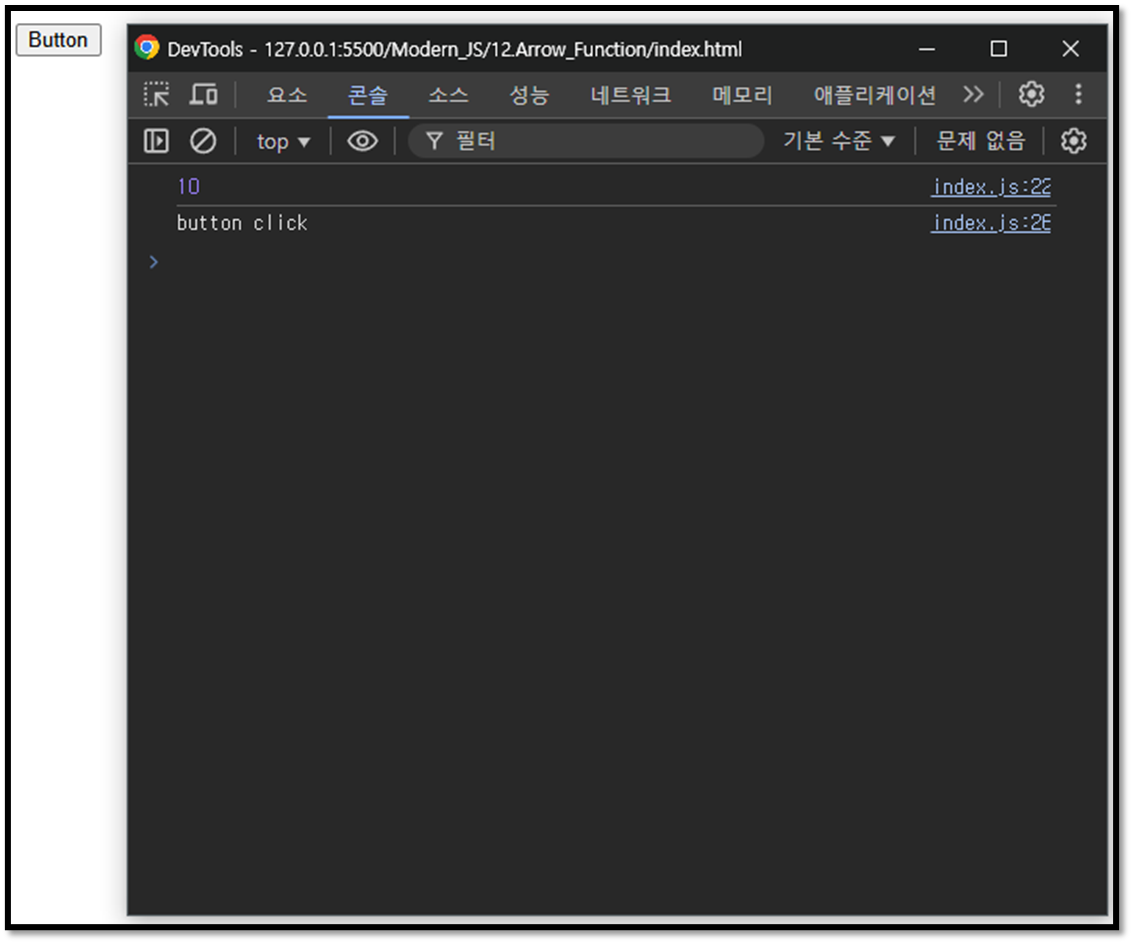The width and height of the screenshot is (1132, 943).
Task: Close the DevTools window
Action: coord(1071,48)
